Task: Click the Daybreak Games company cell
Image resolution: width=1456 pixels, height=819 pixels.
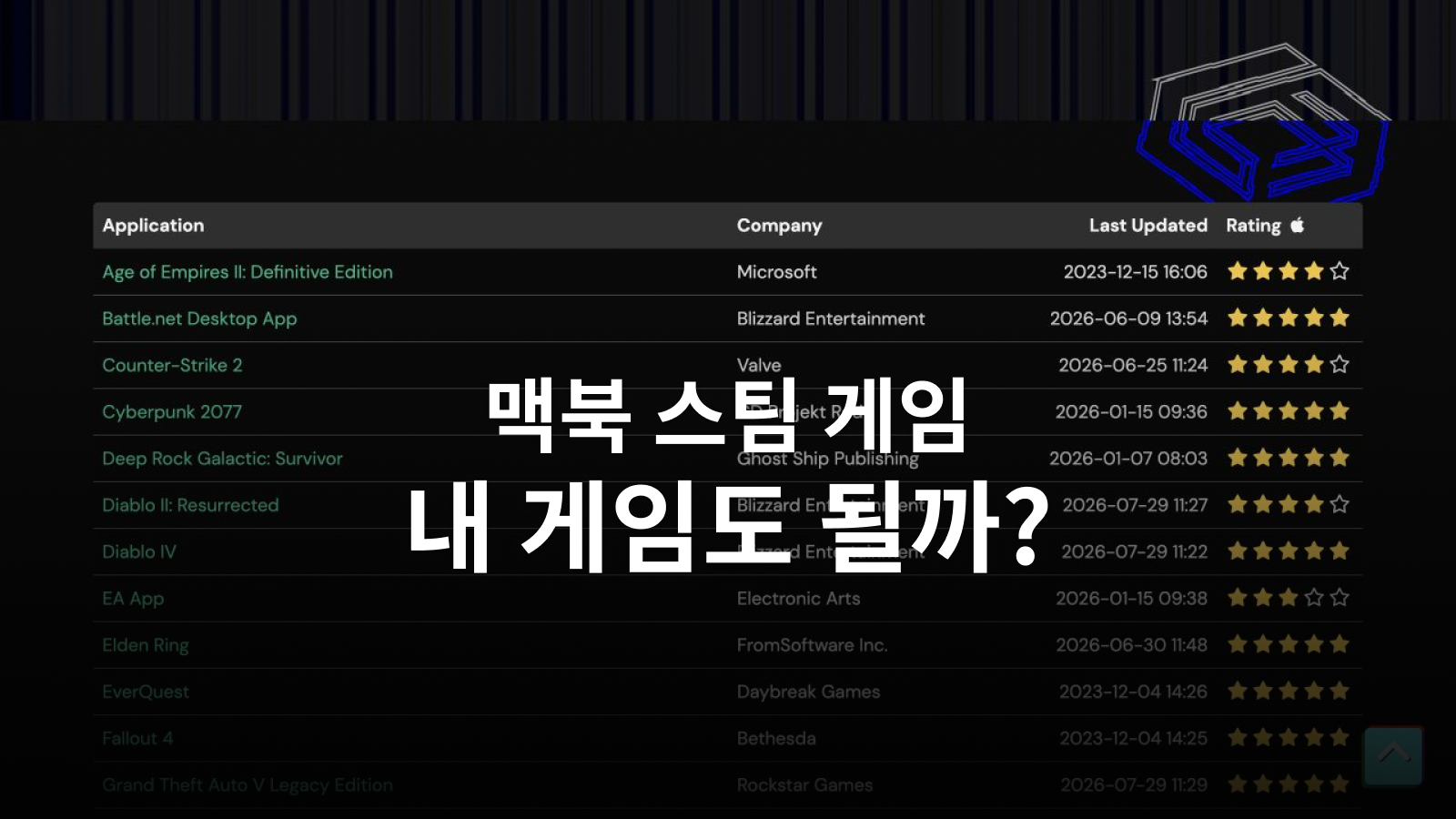Action: (x=808, y=692)
